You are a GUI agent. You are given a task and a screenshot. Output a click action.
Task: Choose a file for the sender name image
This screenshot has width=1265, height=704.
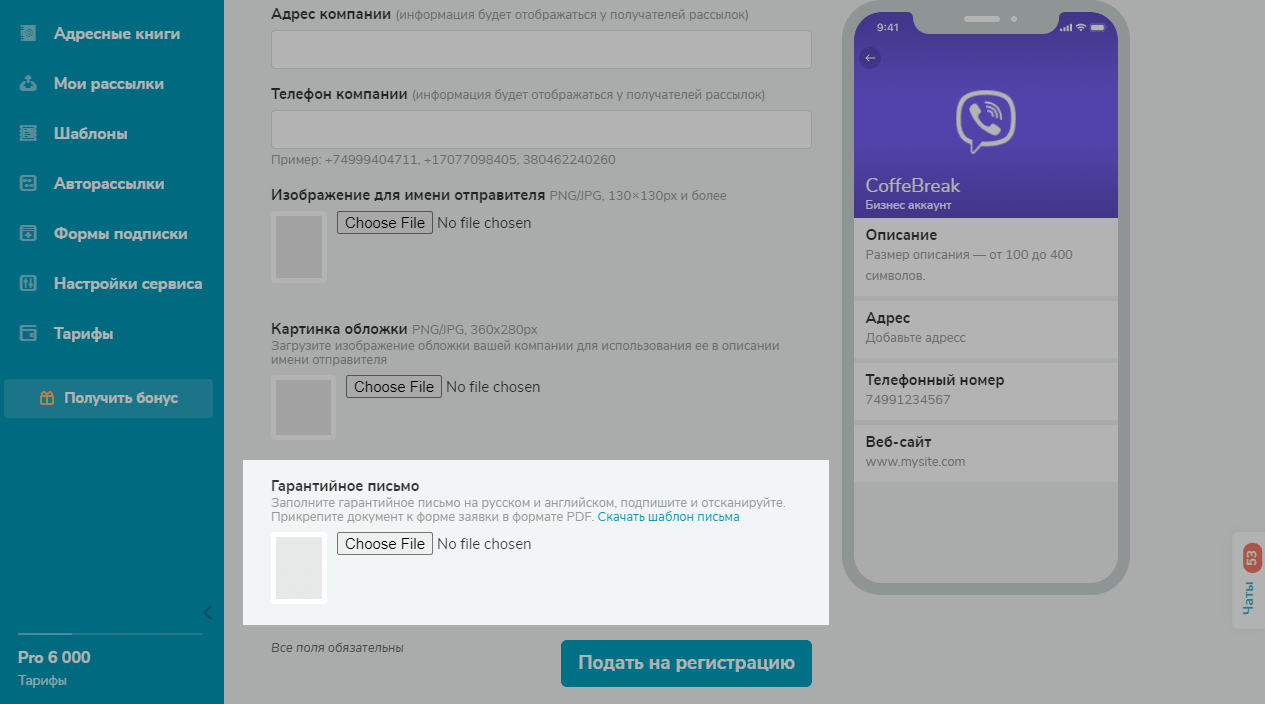tap(385, 223)
